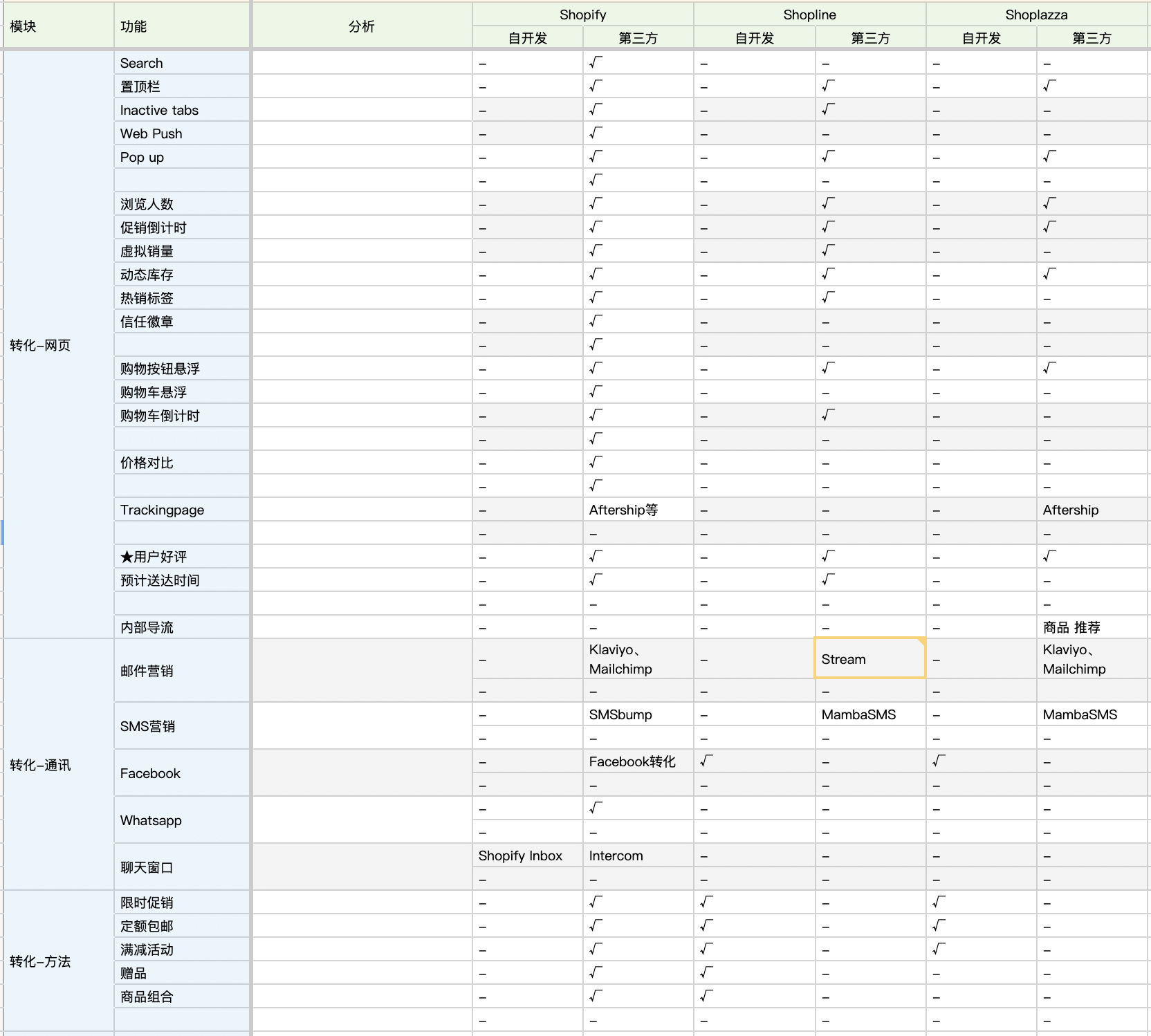Click the Shoplazza column group header
This screenshot has height=1036, width=1151.
coord(1036,15)
